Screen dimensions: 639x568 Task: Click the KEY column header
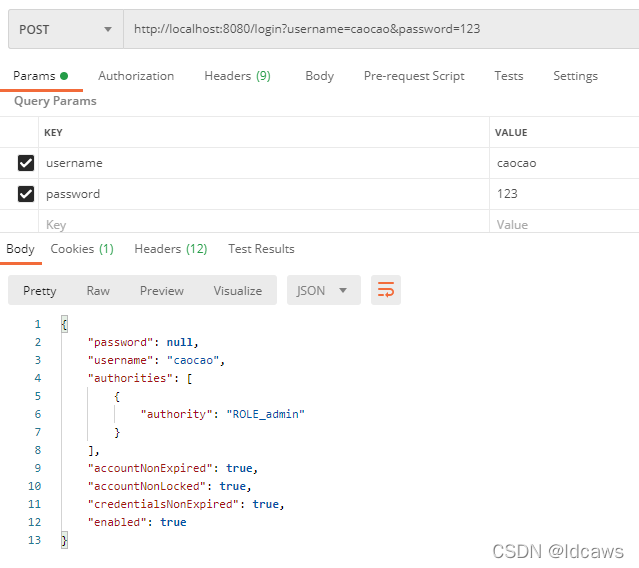pos(53,132)
